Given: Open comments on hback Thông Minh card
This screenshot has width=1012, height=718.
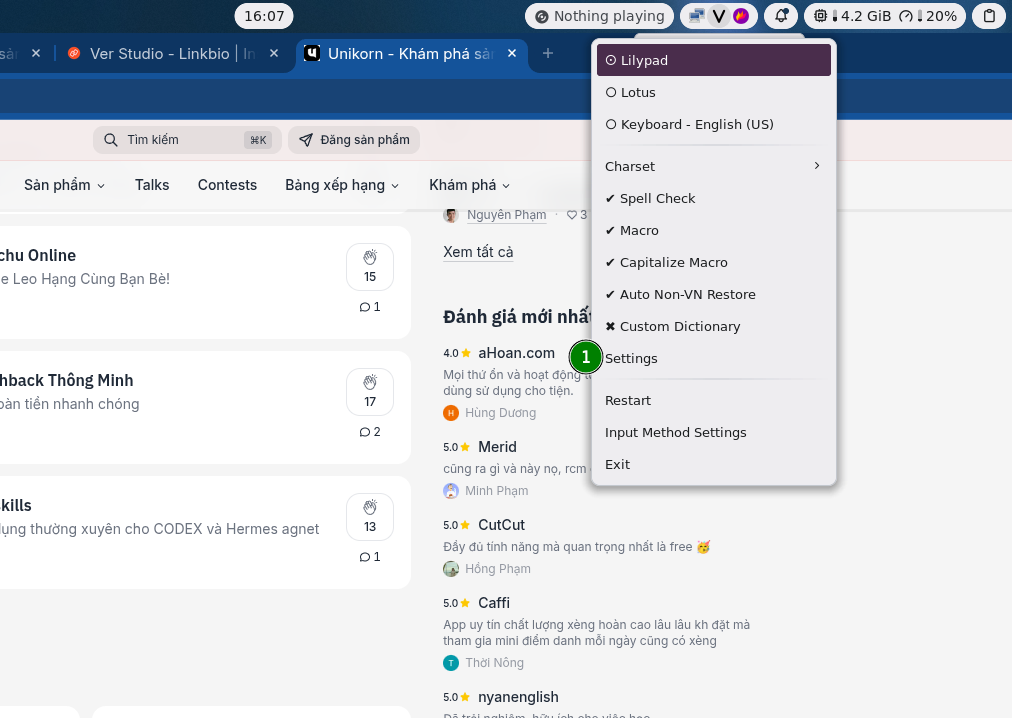Looking at the screenshot, I should [x=370, y=432].
